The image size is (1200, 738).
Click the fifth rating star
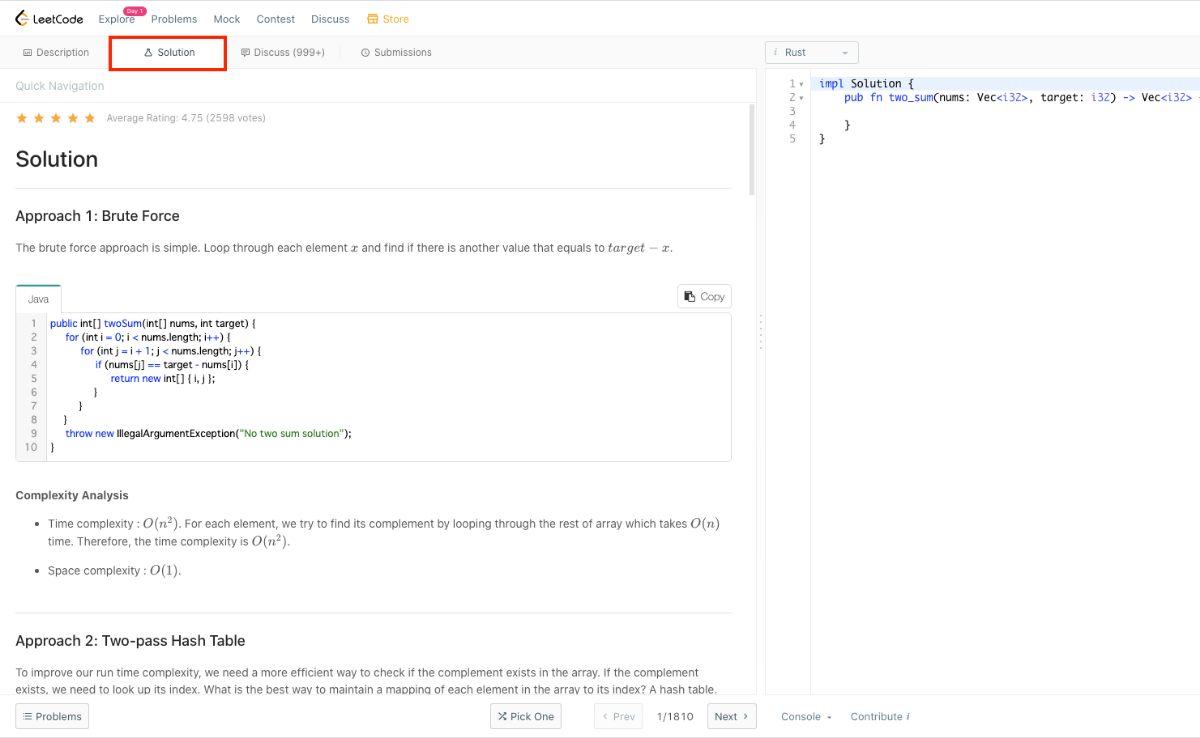[90, 118]
